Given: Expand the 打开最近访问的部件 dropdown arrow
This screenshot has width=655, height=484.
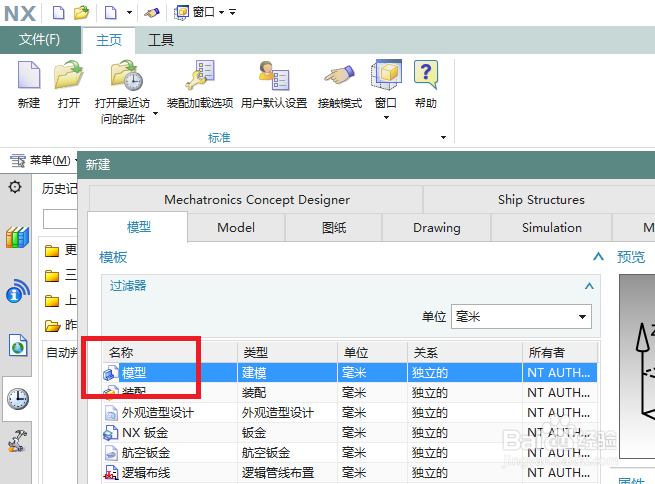Looking at the screenshot, I should (x=155, y=114).
